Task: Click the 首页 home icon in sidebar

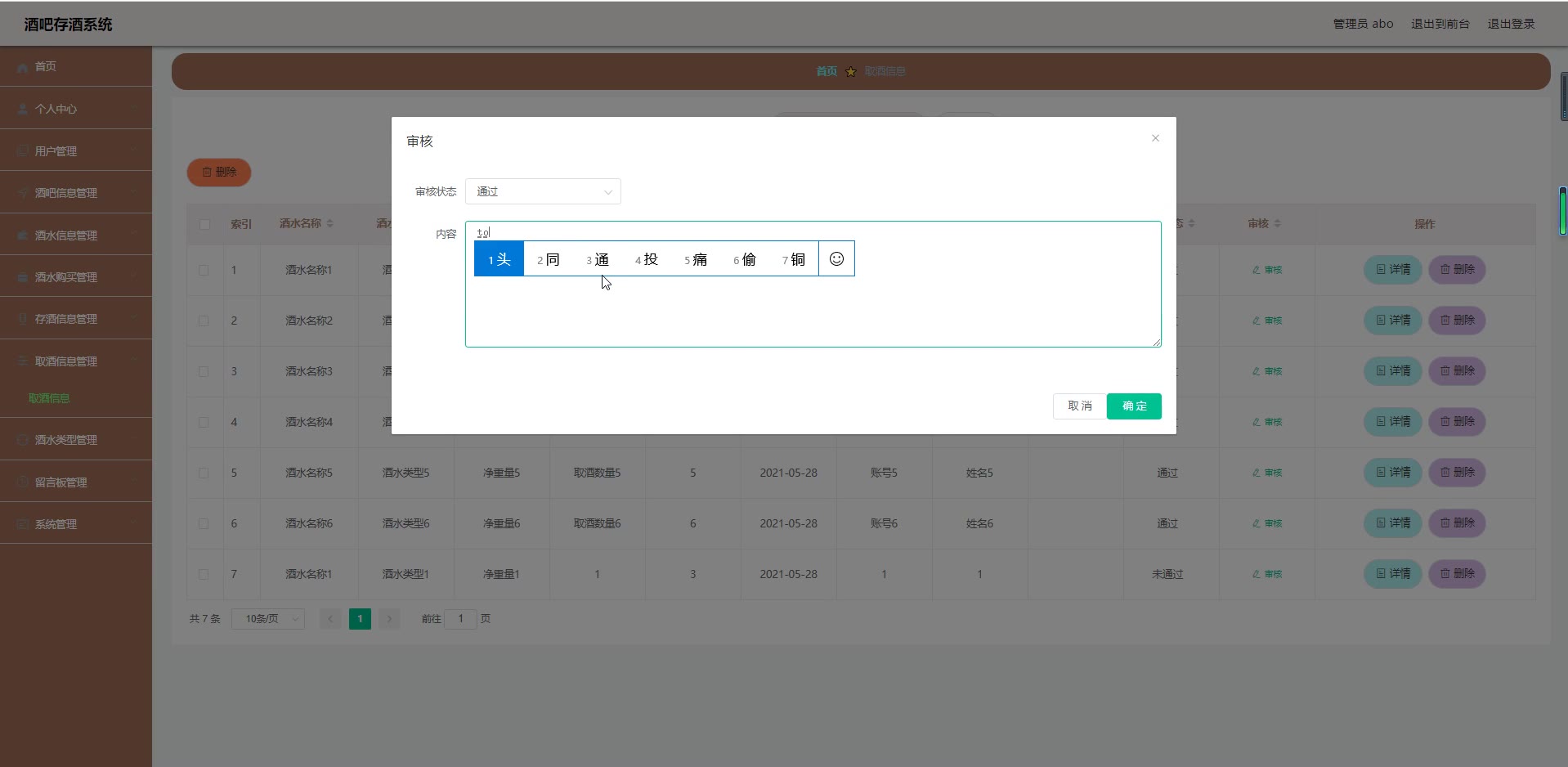Action: coord(23,67)
